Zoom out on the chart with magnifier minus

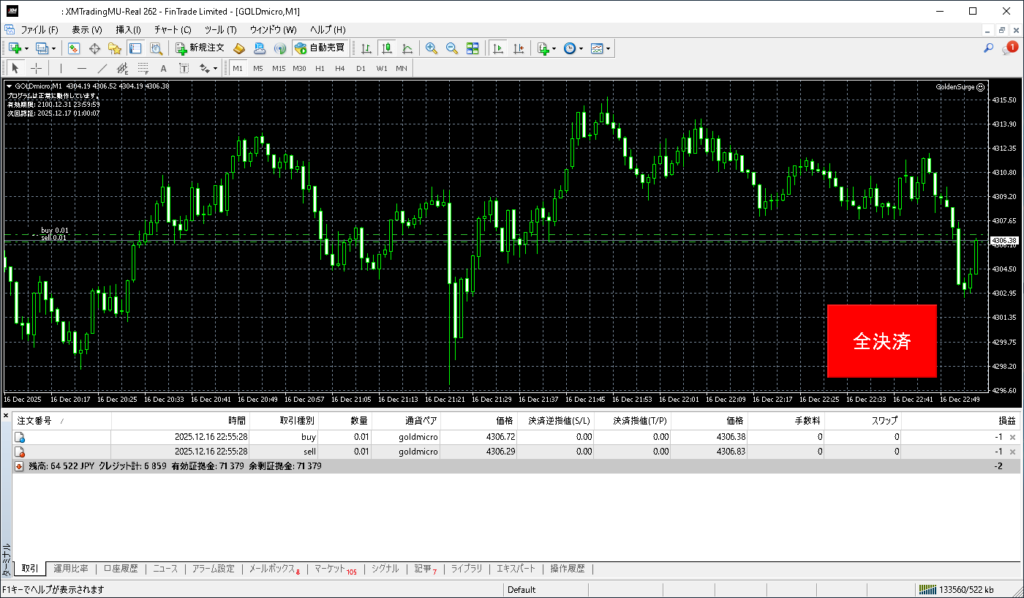point(451,48)
